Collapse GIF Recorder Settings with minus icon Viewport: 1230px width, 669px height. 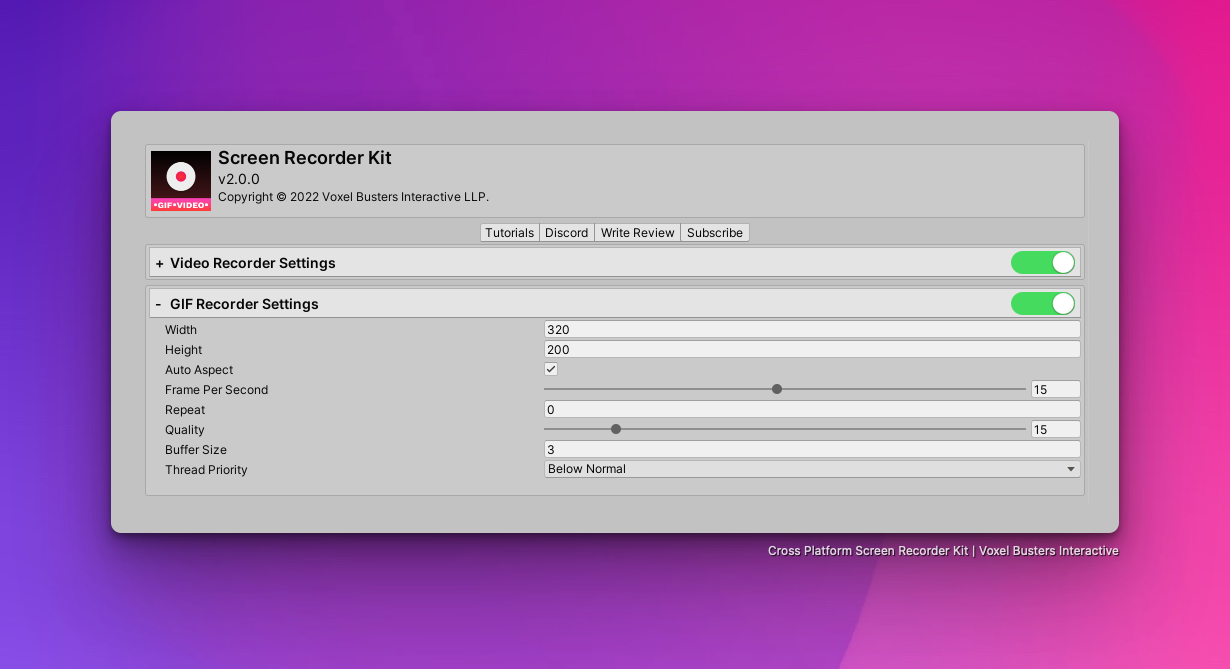click(x=158, y=304)
